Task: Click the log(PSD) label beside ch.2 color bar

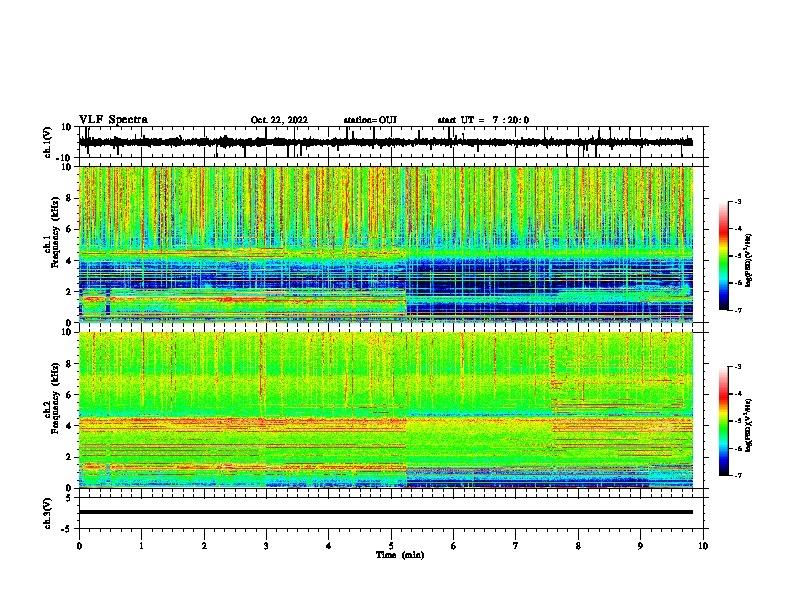Action: pyautogui.click(x=748, y=426)
